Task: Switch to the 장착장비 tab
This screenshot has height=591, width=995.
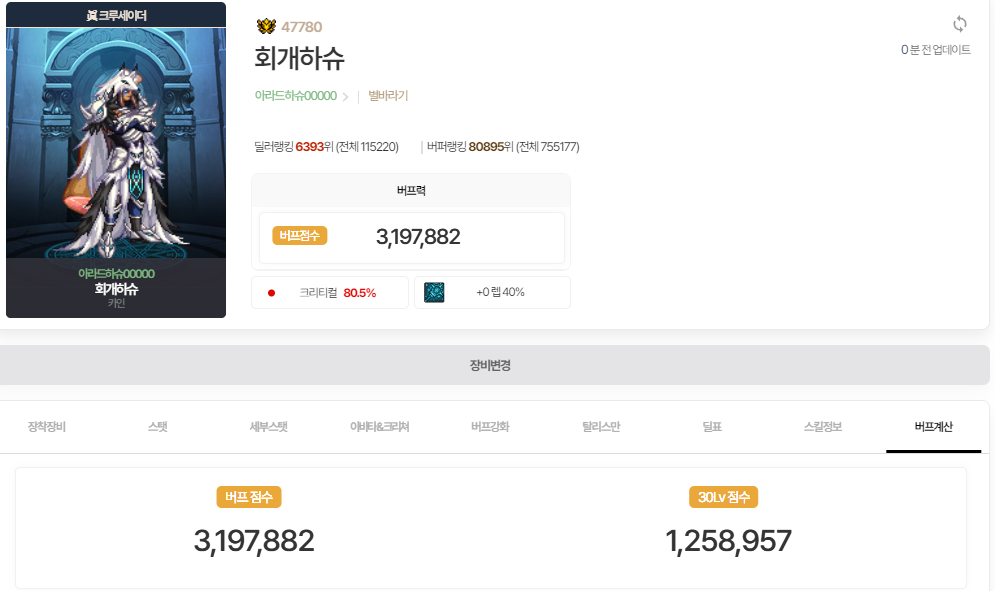Action: (x=46, y=427)
